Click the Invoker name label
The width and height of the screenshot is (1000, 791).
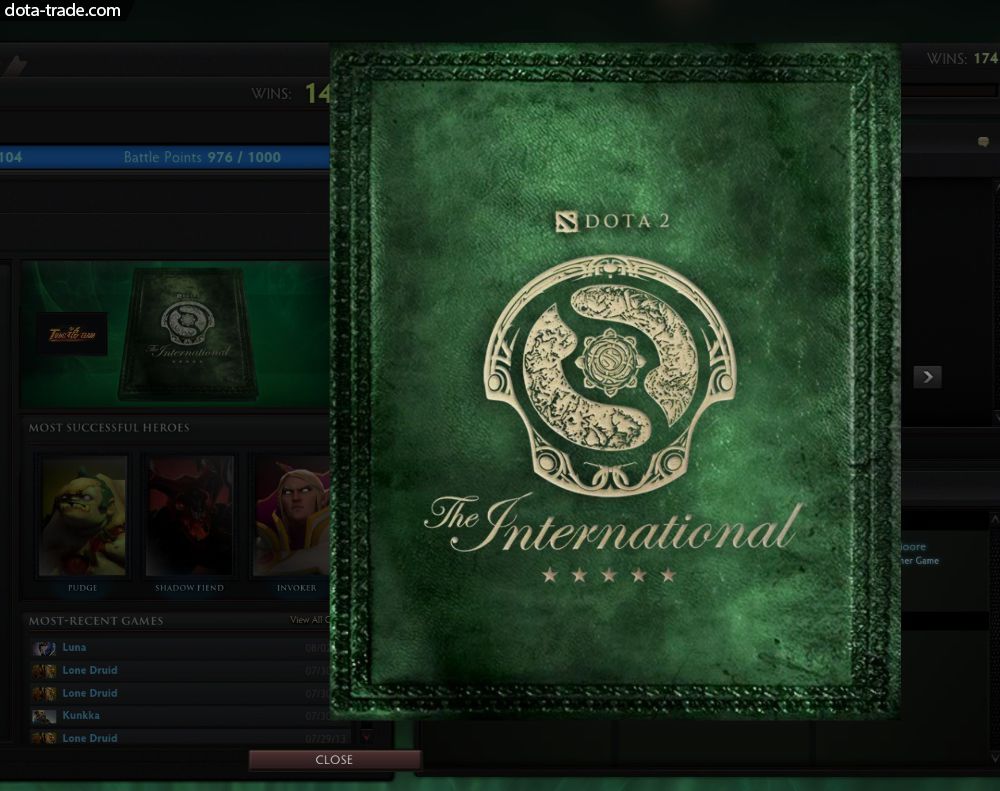[x=297, y=588]
